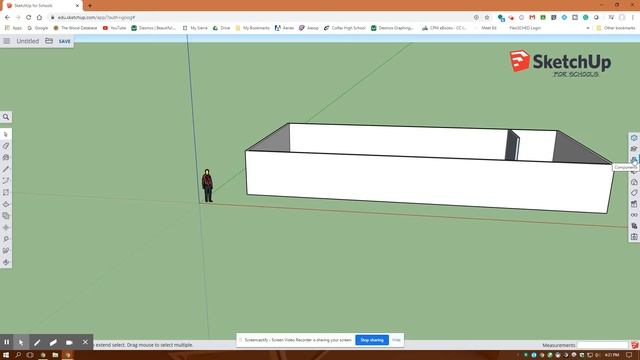Screen dimensions: 640x360
Task: Click Hide on the sharing bar
Action: (396, 340)
